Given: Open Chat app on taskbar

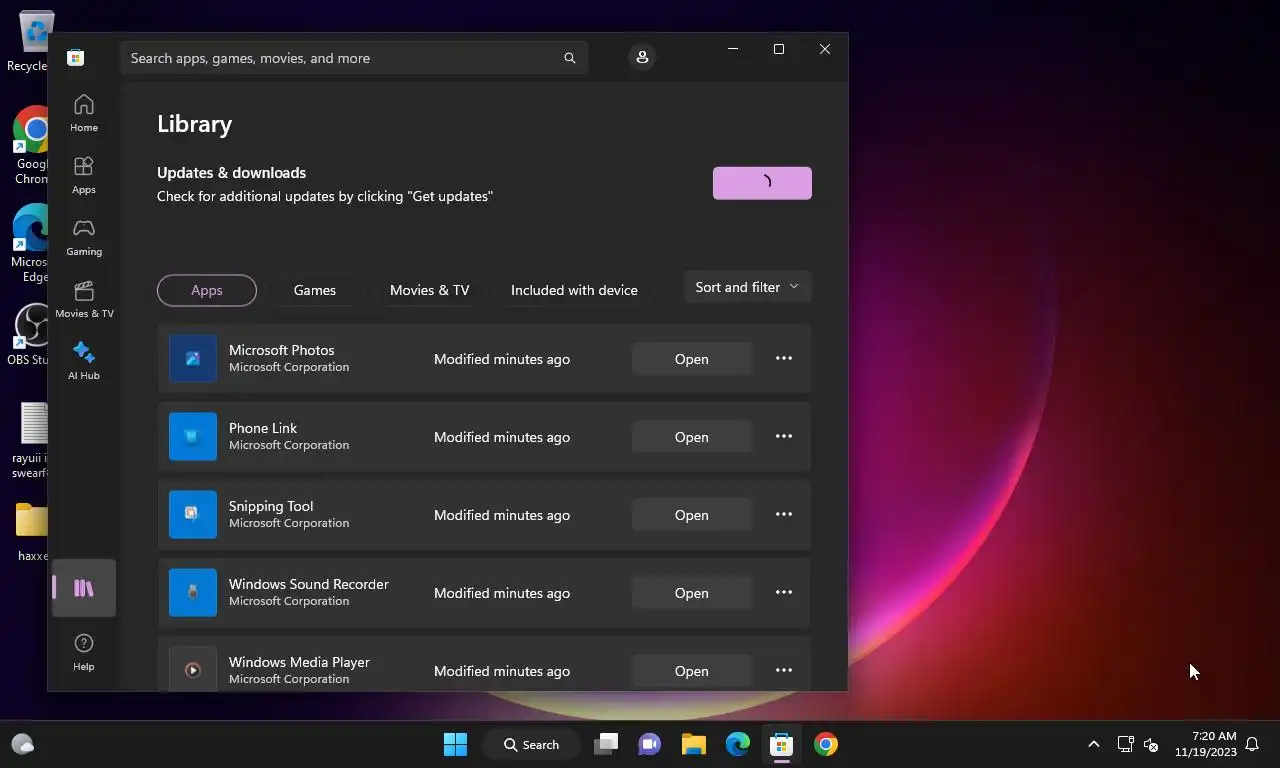Looking at the screenshot, I should click(x=650, y=744).
